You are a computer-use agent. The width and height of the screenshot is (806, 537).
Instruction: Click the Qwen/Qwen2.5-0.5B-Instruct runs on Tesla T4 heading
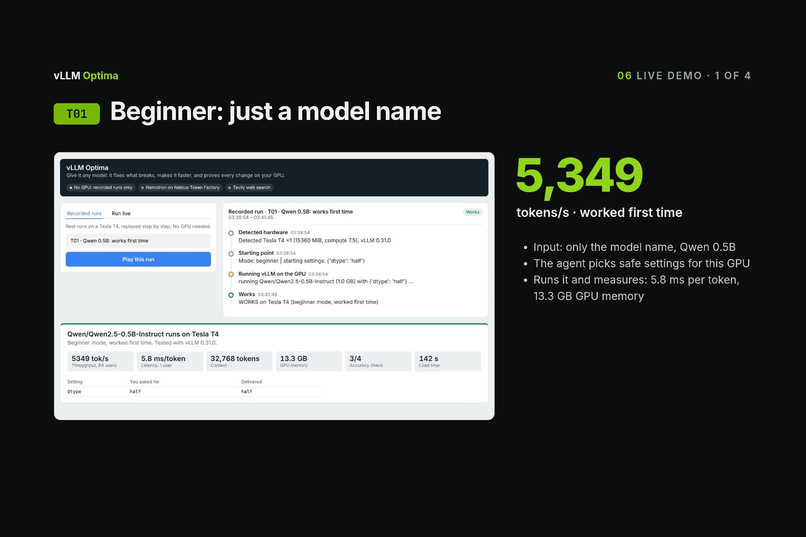[143, 334]
